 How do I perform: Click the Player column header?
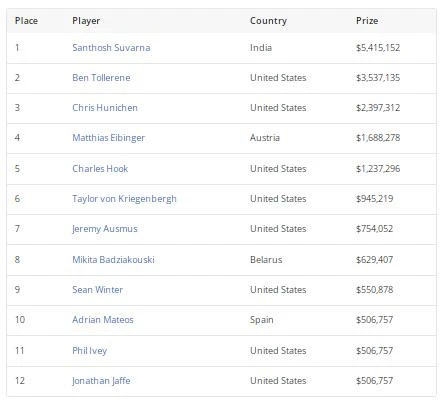pyautogui.click(x=86, y=21)
